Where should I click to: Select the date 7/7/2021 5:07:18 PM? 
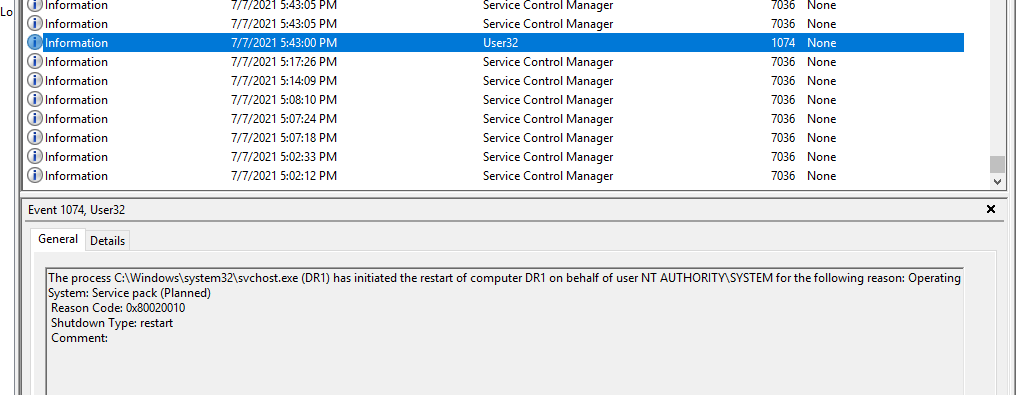tap(284, 138)
